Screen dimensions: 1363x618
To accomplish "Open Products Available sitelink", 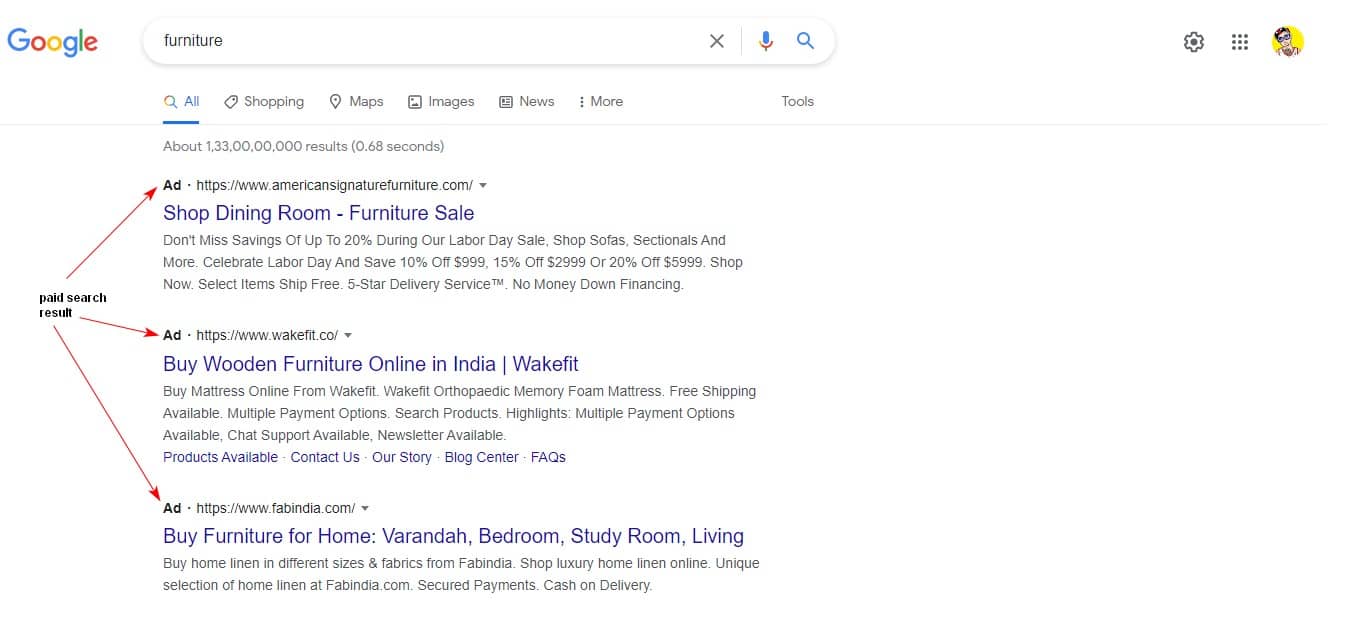I will (220, 457).
